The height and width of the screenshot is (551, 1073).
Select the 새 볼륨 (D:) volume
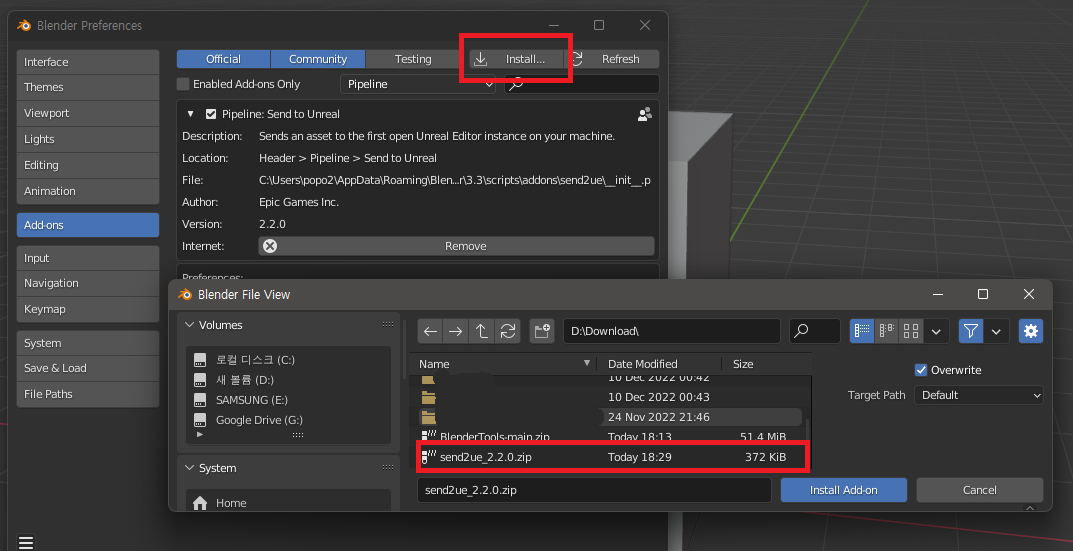[x=244, y=380]
